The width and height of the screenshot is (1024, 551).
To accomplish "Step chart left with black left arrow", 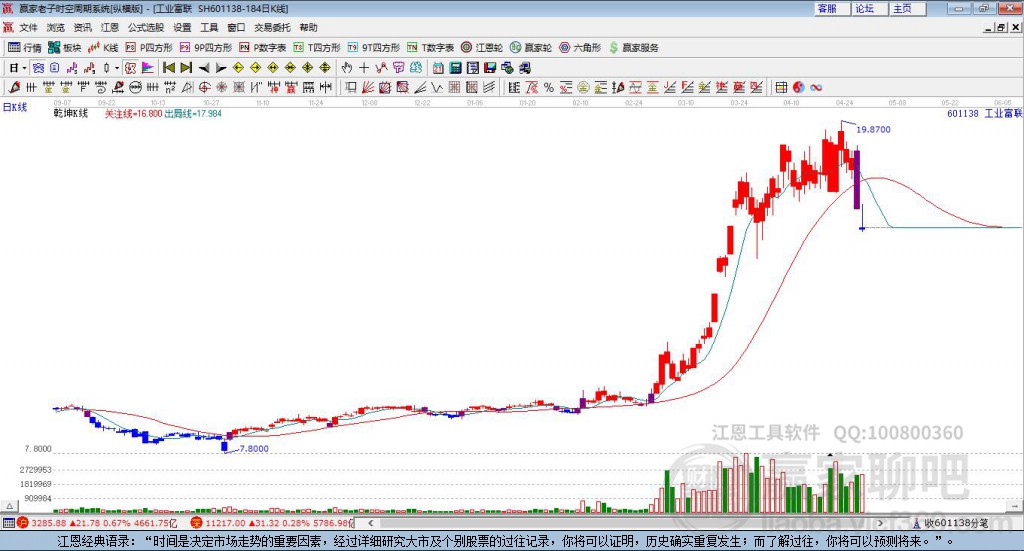I will pyautogui.click(x=204, y=68).
